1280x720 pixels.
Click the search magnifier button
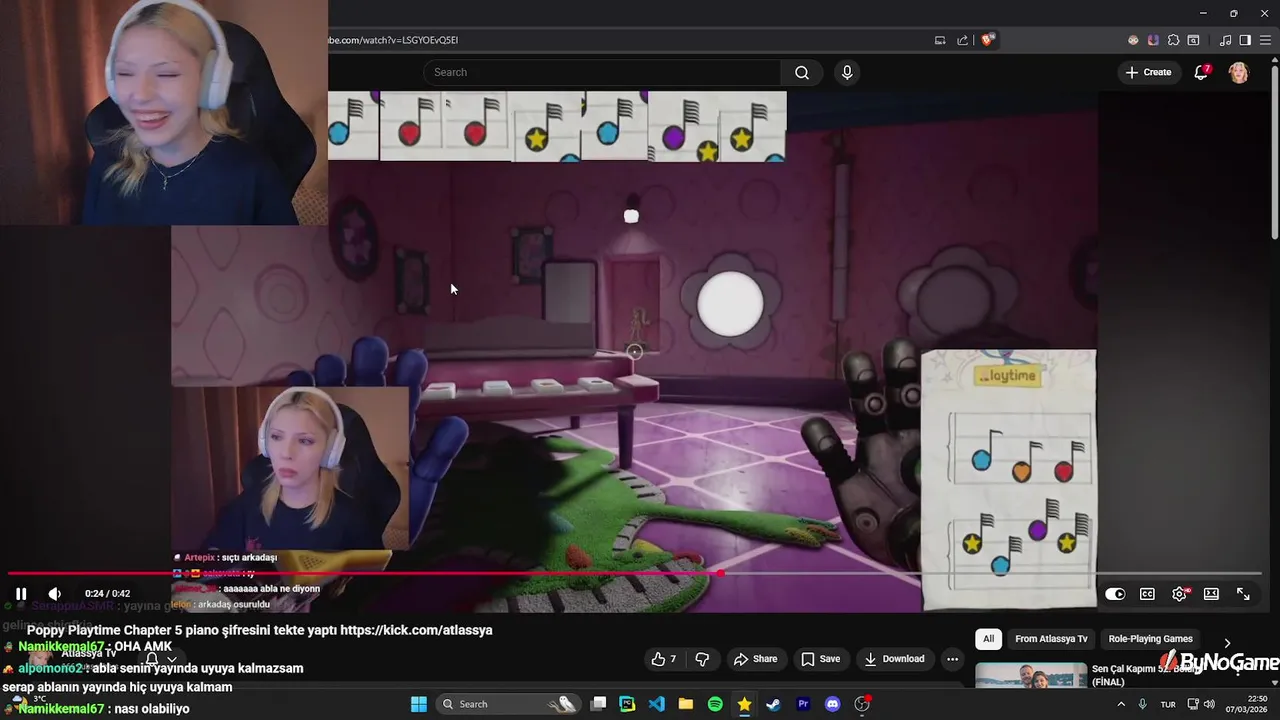click(802, 72)
